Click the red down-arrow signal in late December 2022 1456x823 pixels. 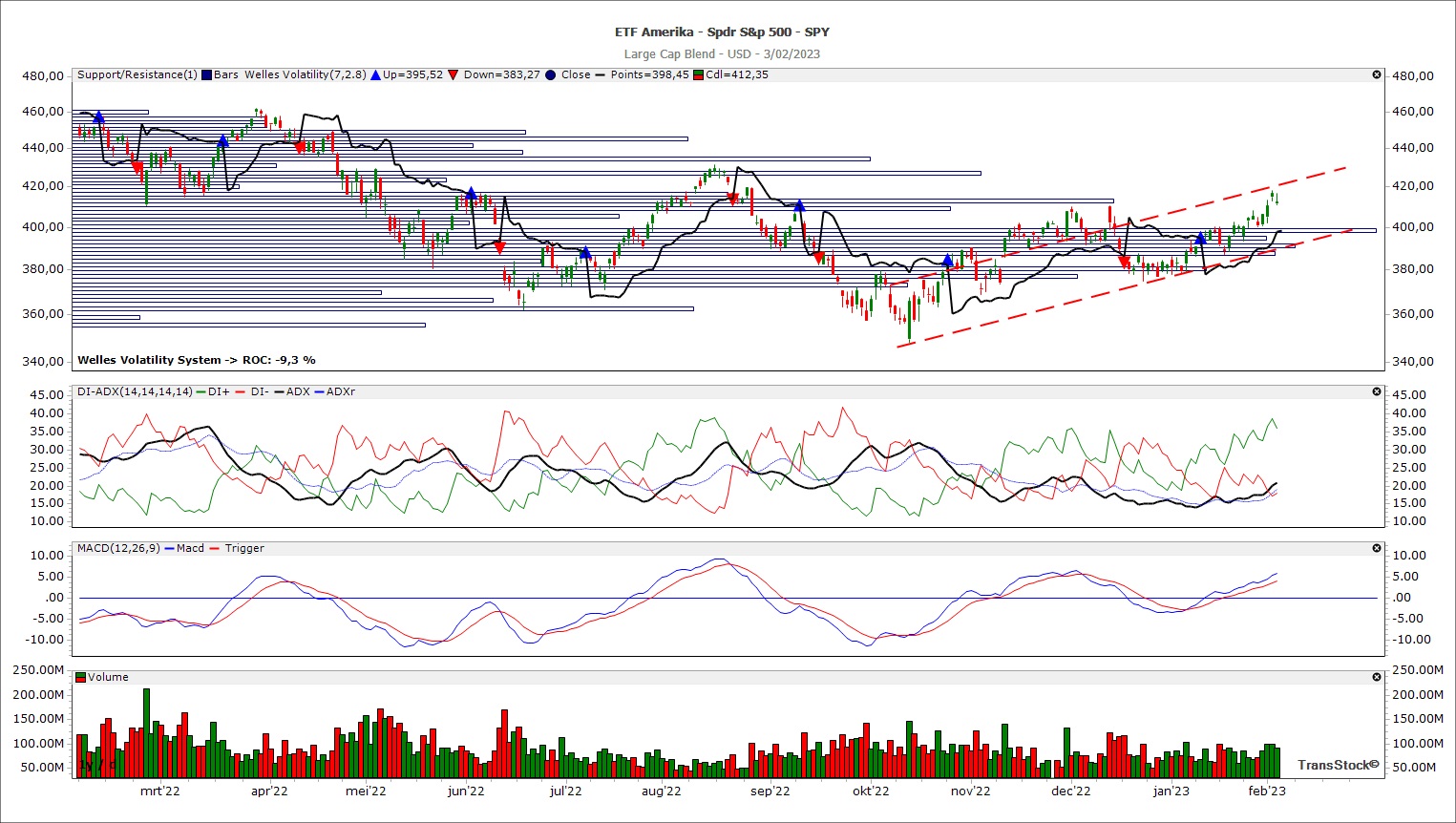pos(1124,262)
